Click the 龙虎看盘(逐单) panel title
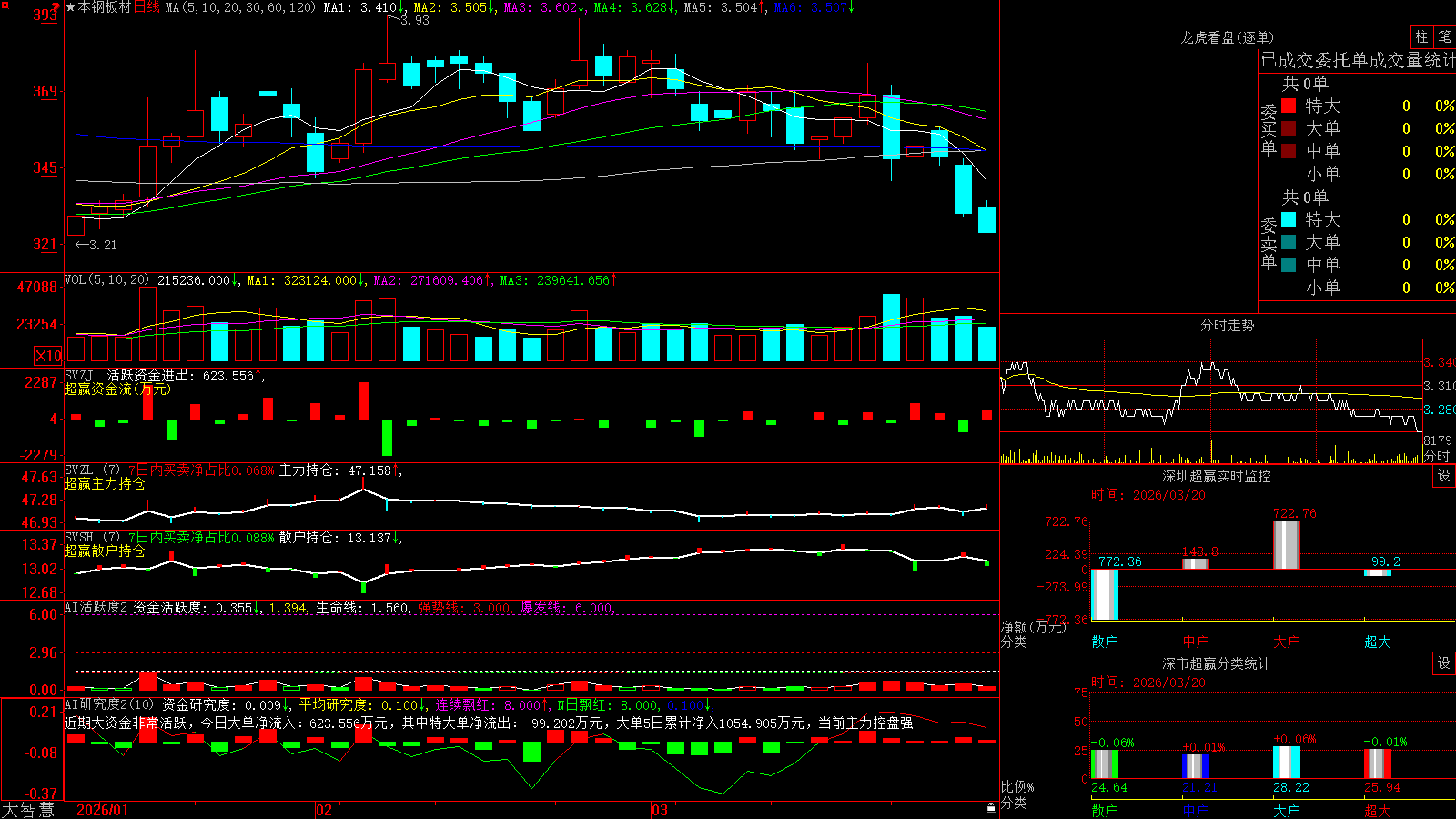This screenshot has width=1456, height=819. pos(1227,37)
